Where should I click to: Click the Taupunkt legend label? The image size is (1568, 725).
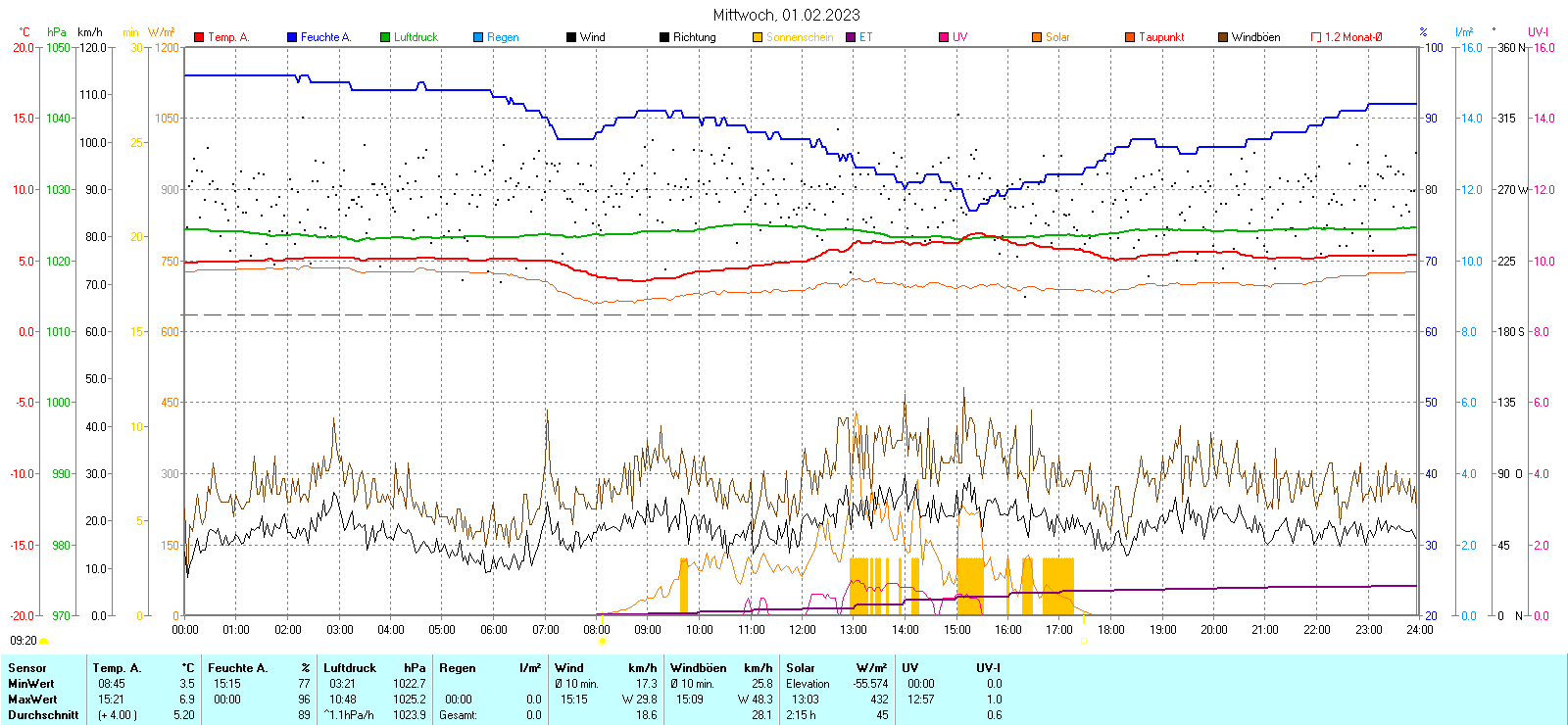(1161, 37)
